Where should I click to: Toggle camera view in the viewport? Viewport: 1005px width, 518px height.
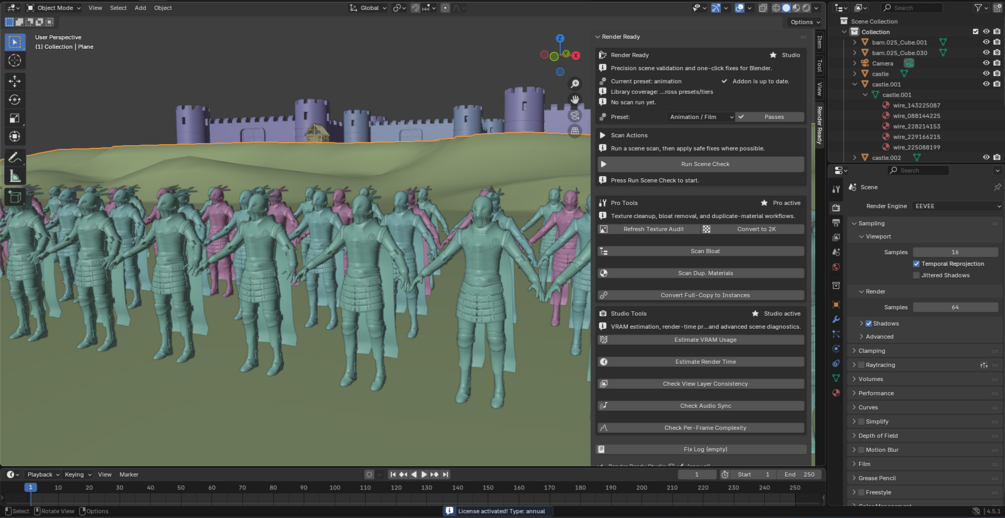[575, 115]
